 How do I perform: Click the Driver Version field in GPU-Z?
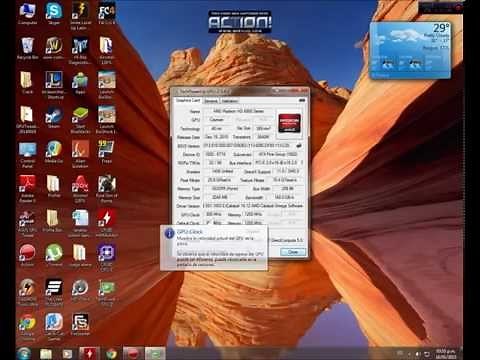[x=253, y=206]
